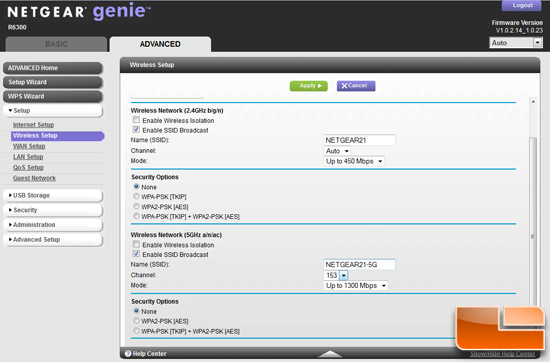
Task: Enable Wireless Isolation for 5GHz network
Action: pyautogui.click(x=136, y=244)
